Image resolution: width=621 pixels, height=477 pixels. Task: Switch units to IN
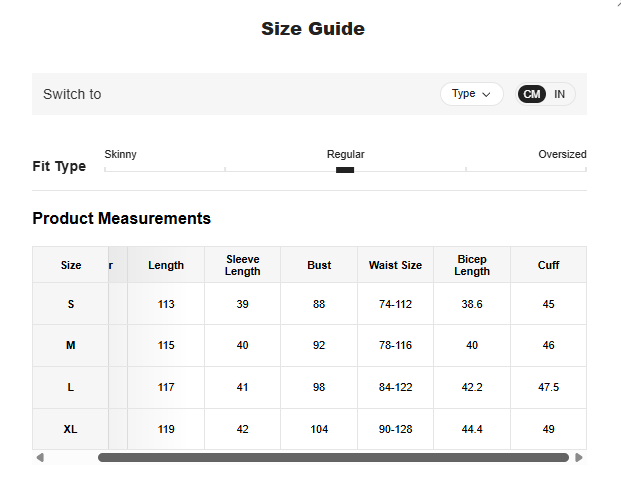tap(560, 94)
